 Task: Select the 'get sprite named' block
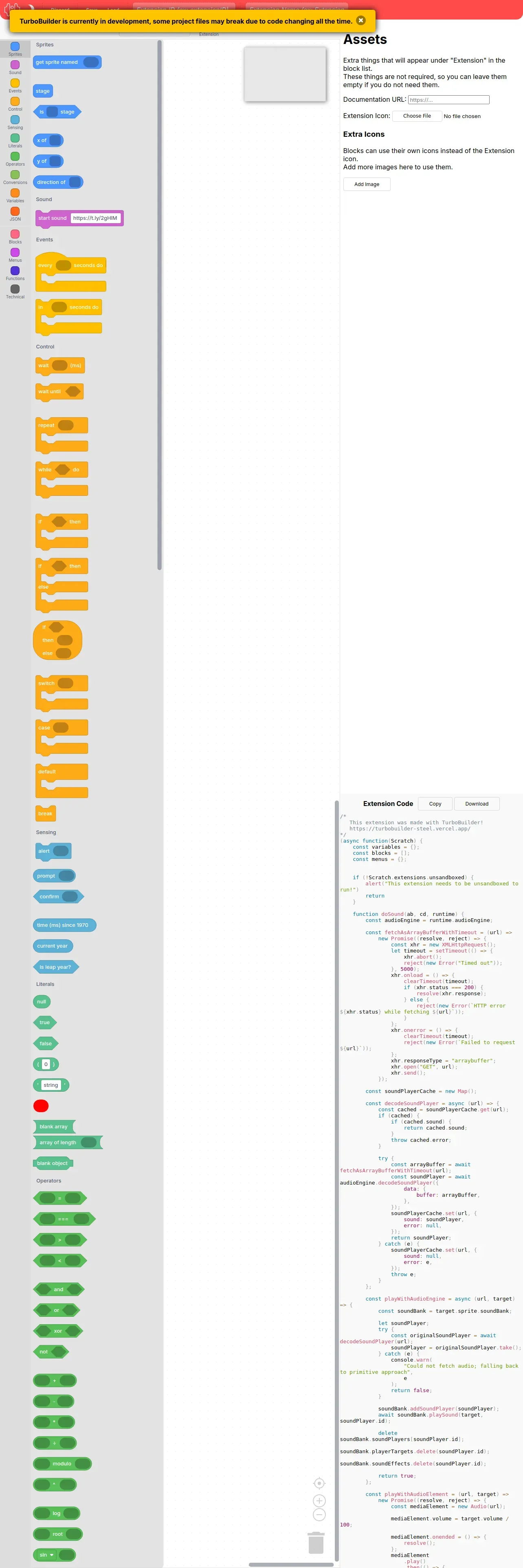tap(67, 62)
